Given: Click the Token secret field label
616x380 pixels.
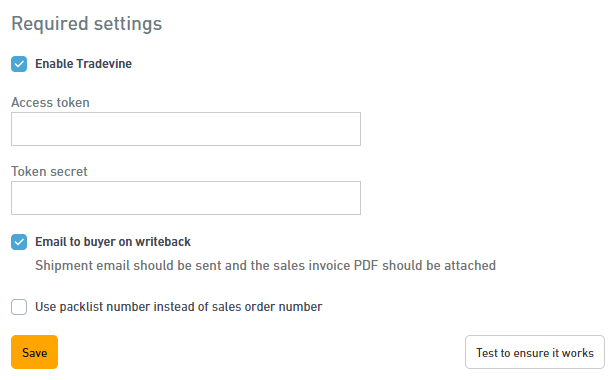Looking at the screenshot, I should (x=49, y=171).
